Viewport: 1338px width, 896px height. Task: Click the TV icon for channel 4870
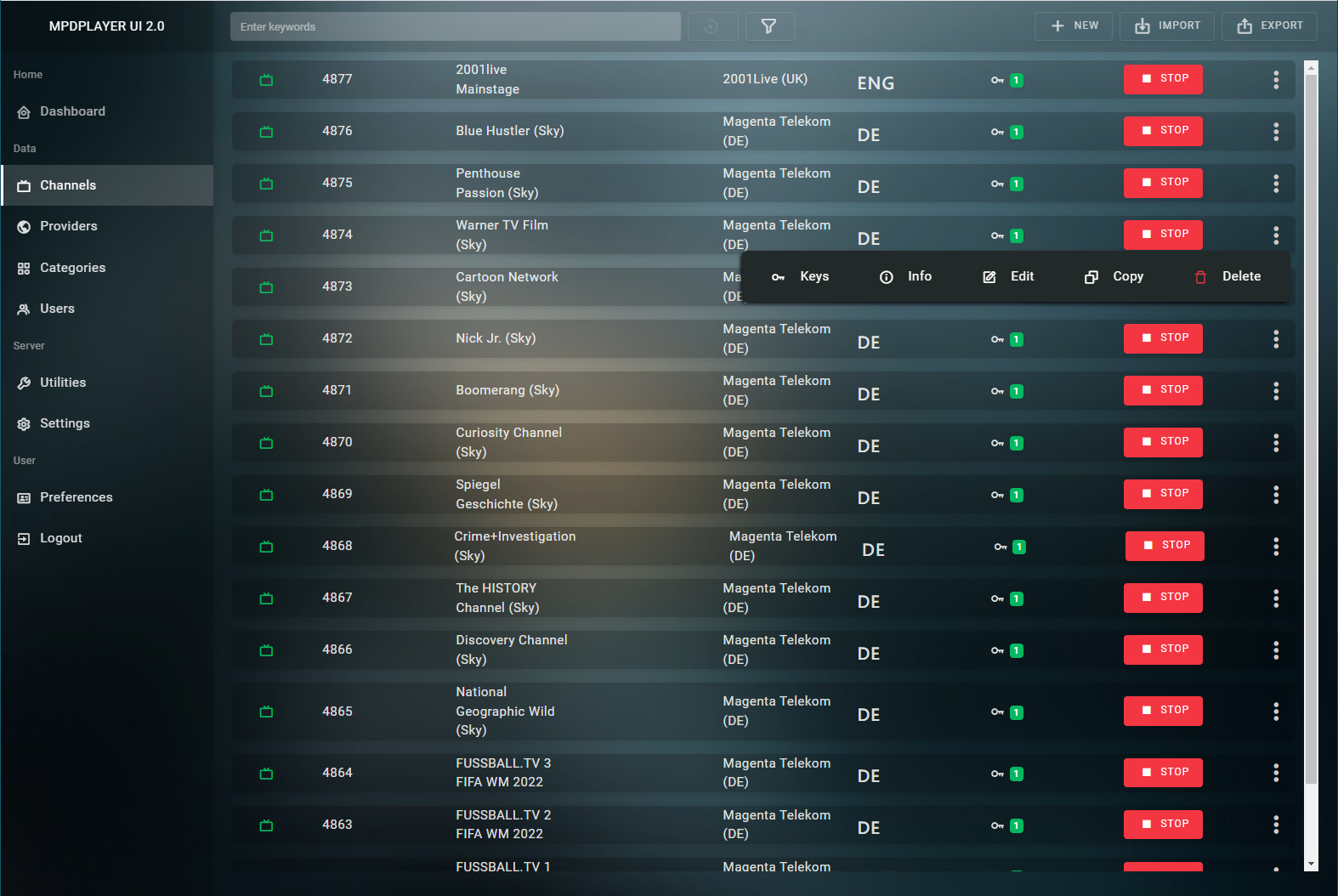pyautogui.click(x=266, y=443)
